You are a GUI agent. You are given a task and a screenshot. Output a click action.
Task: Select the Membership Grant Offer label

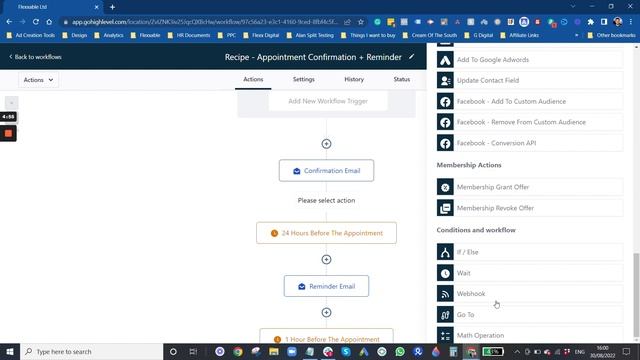[493, 187]
